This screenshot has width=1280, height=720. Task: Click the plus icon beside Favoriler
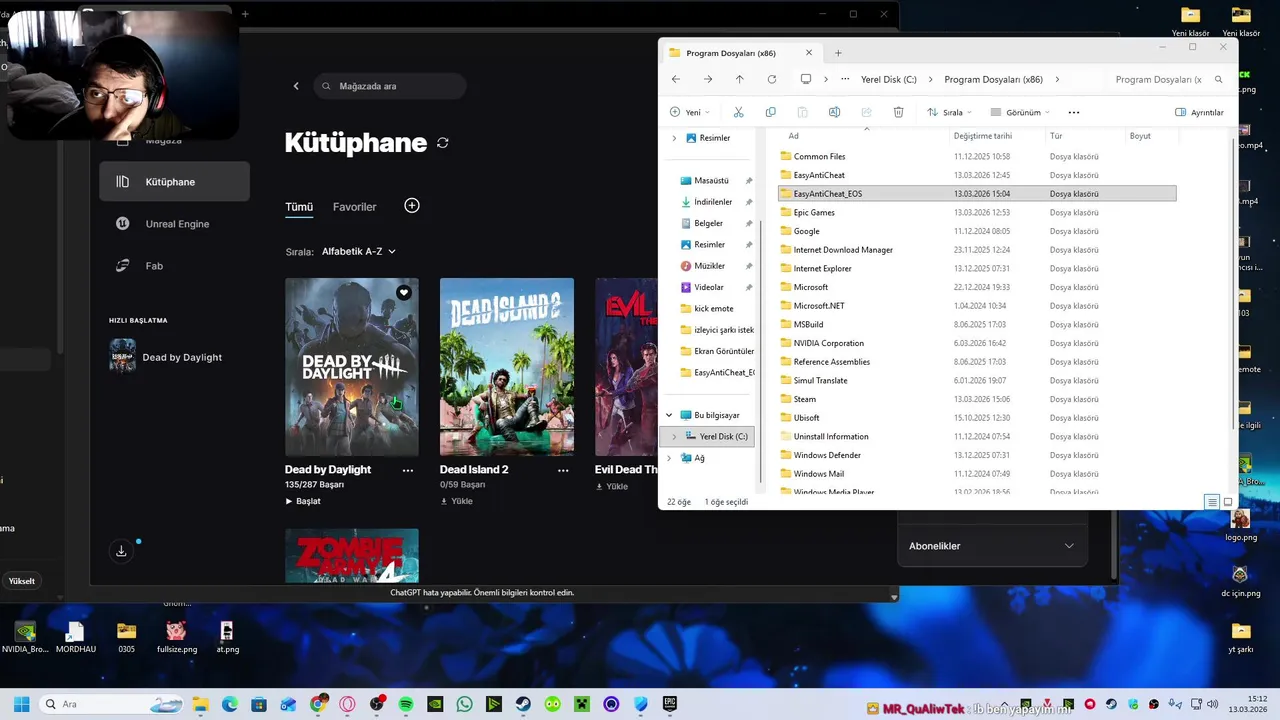click(412, 205)
